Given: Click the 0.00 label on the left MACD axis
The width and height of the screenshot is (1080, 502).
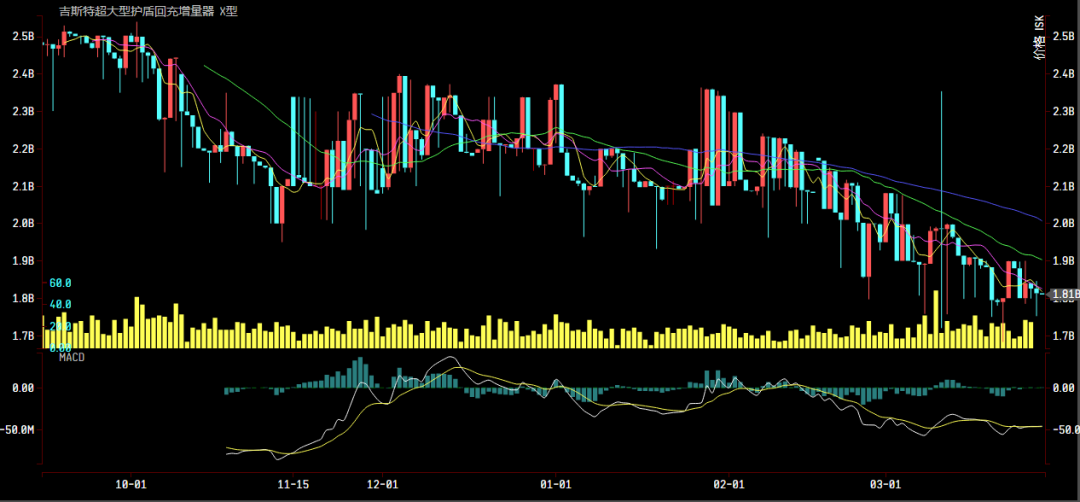Looking at the screenshot, I should [x=22, y=388].
